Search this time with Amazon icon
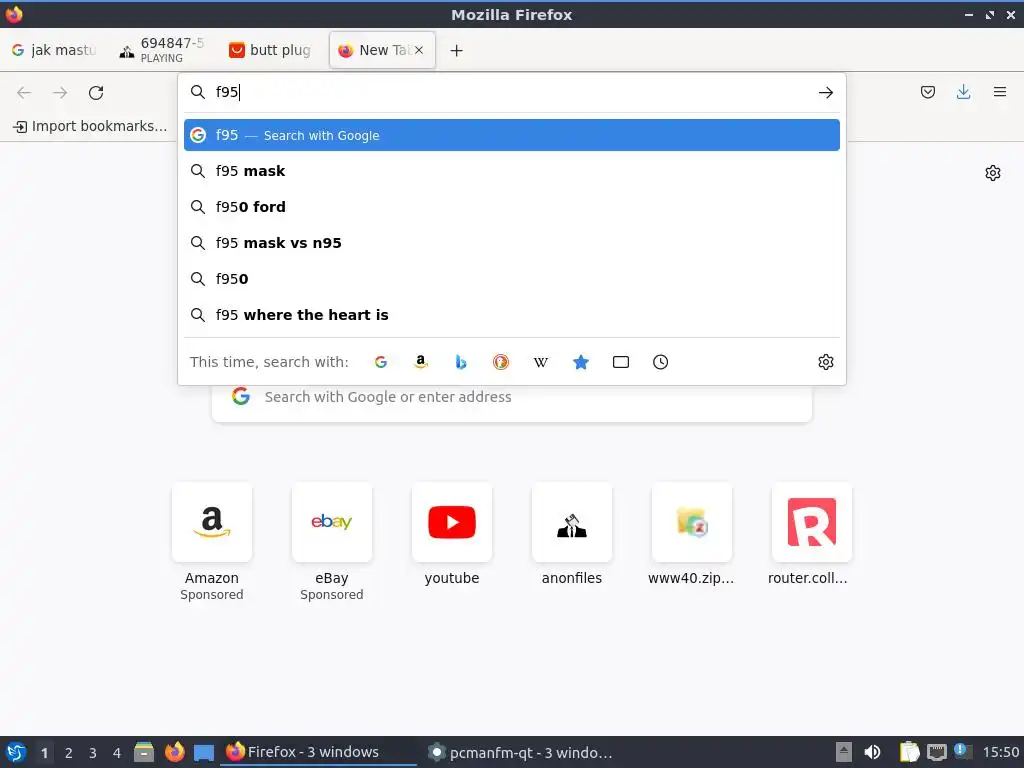 tap(421, 362)
